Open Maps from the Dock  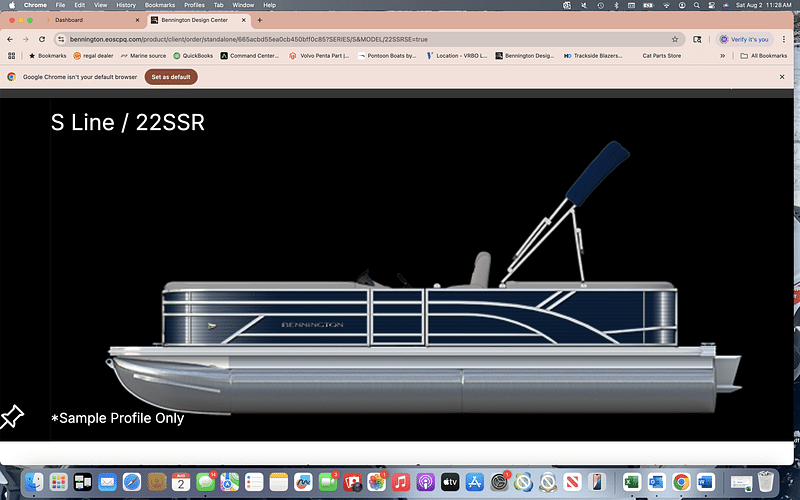coord(230,482)
